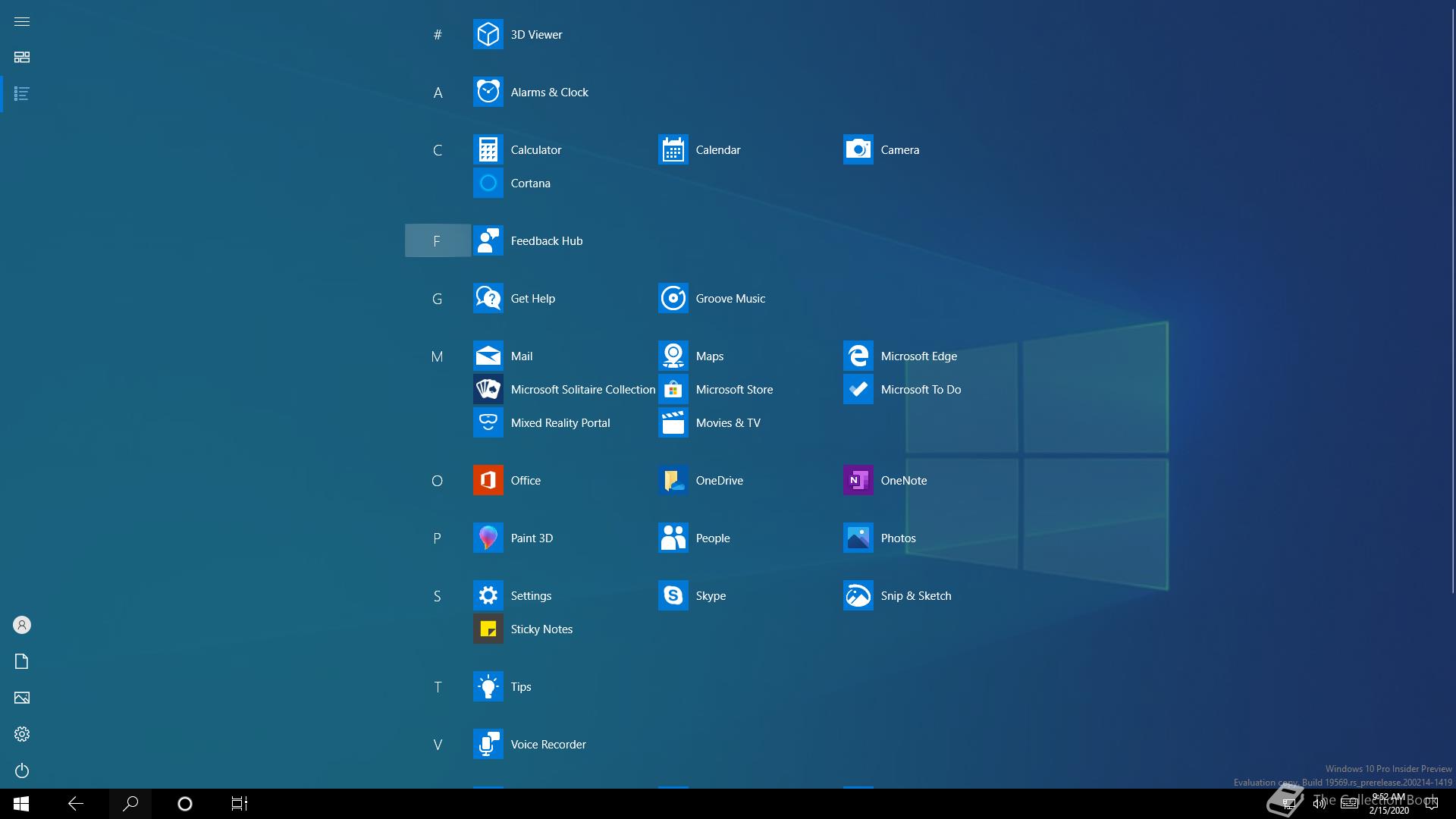Launch Mixed Reality Portal icon
The width and height of the screenshot is (1456, 819).
488,422
